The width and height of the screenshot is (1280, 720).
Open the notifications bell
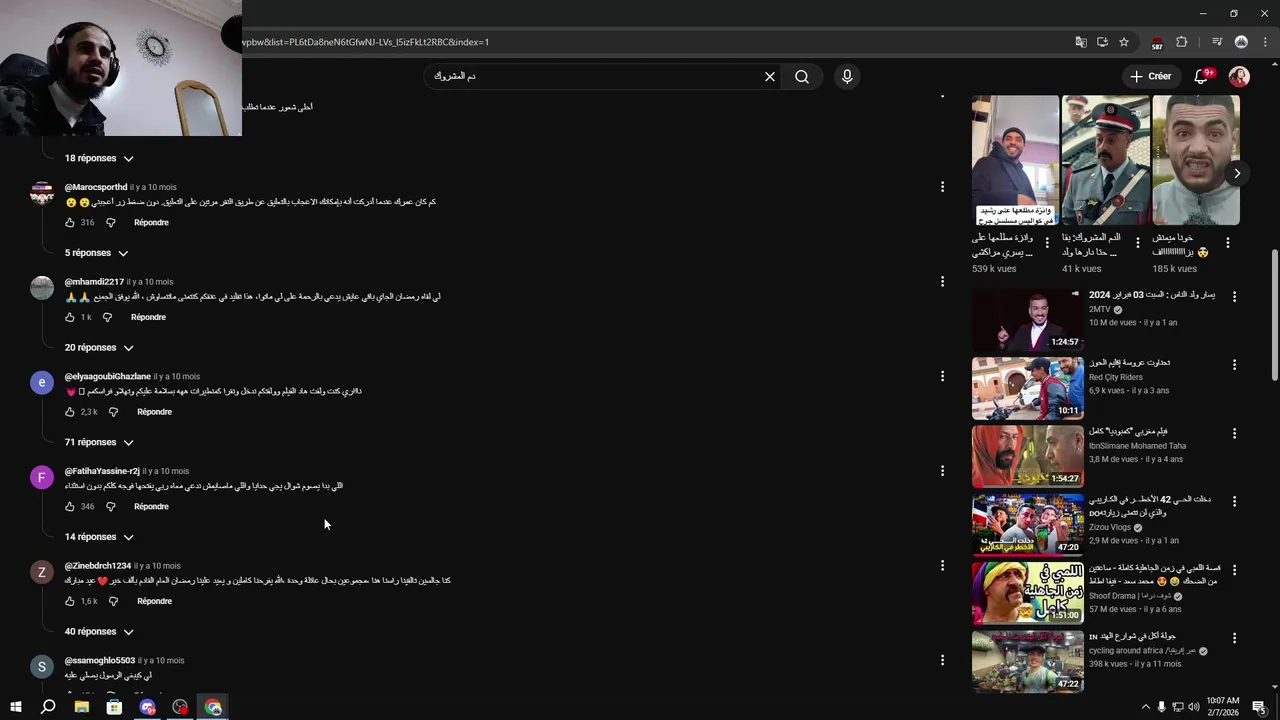[1202, 77]
